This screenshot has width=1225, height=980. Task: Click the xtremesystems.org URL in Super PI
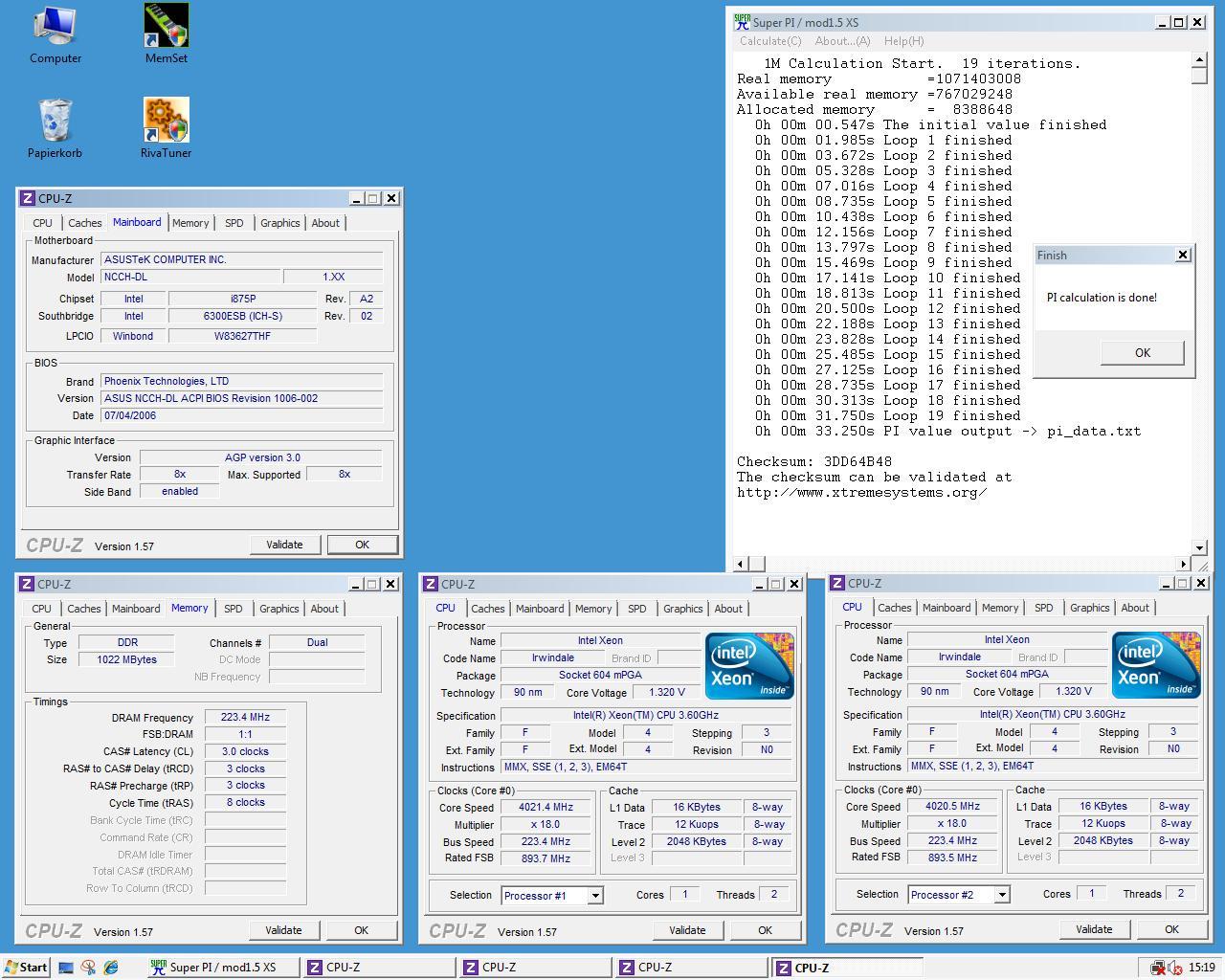click(x=861, y=492)
